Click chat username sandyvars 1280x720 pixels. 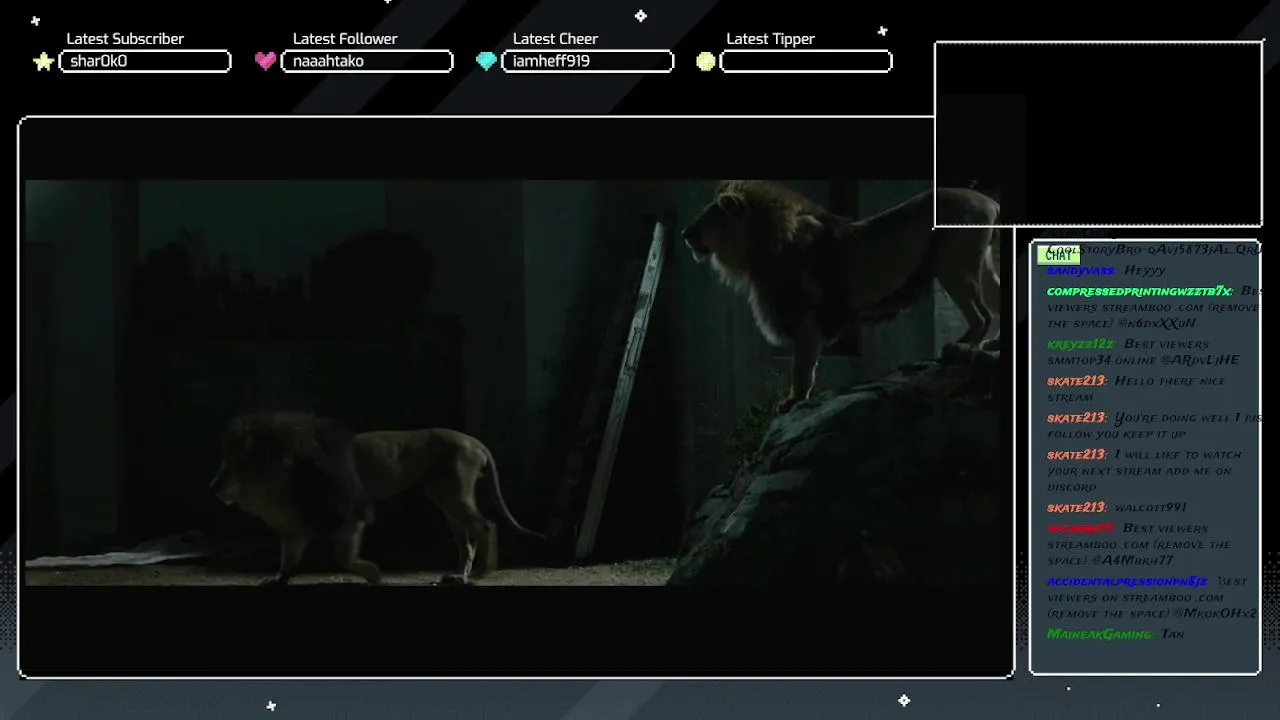click(1081, 271)
